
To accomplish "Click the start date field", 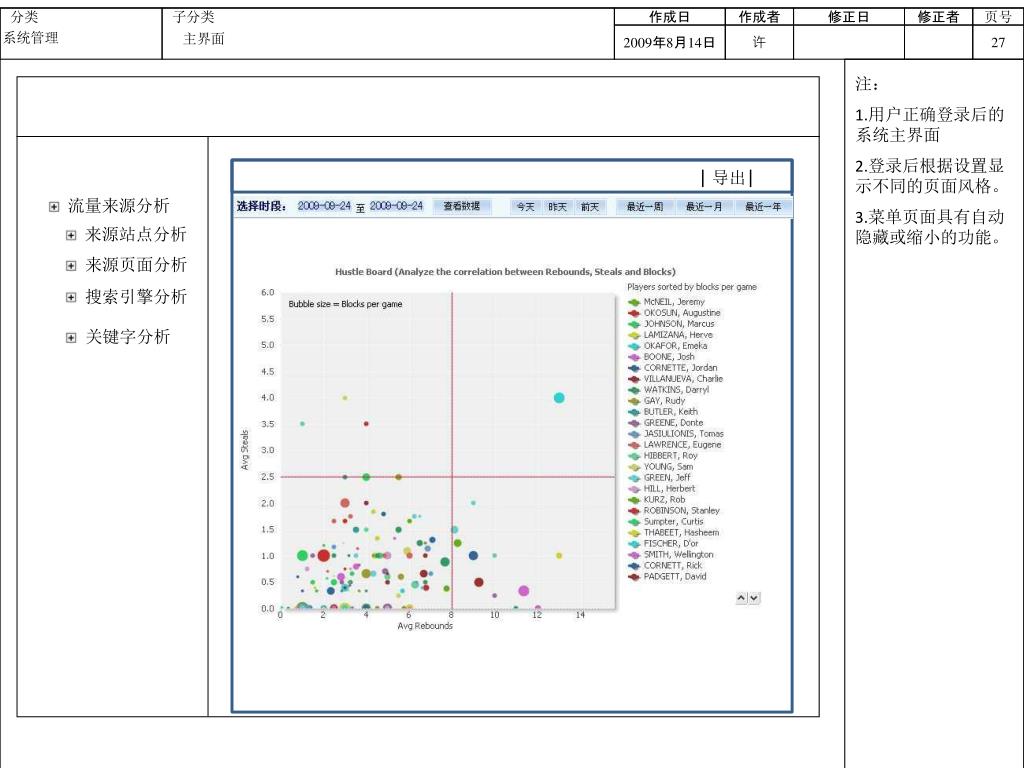I will (324, 206).
